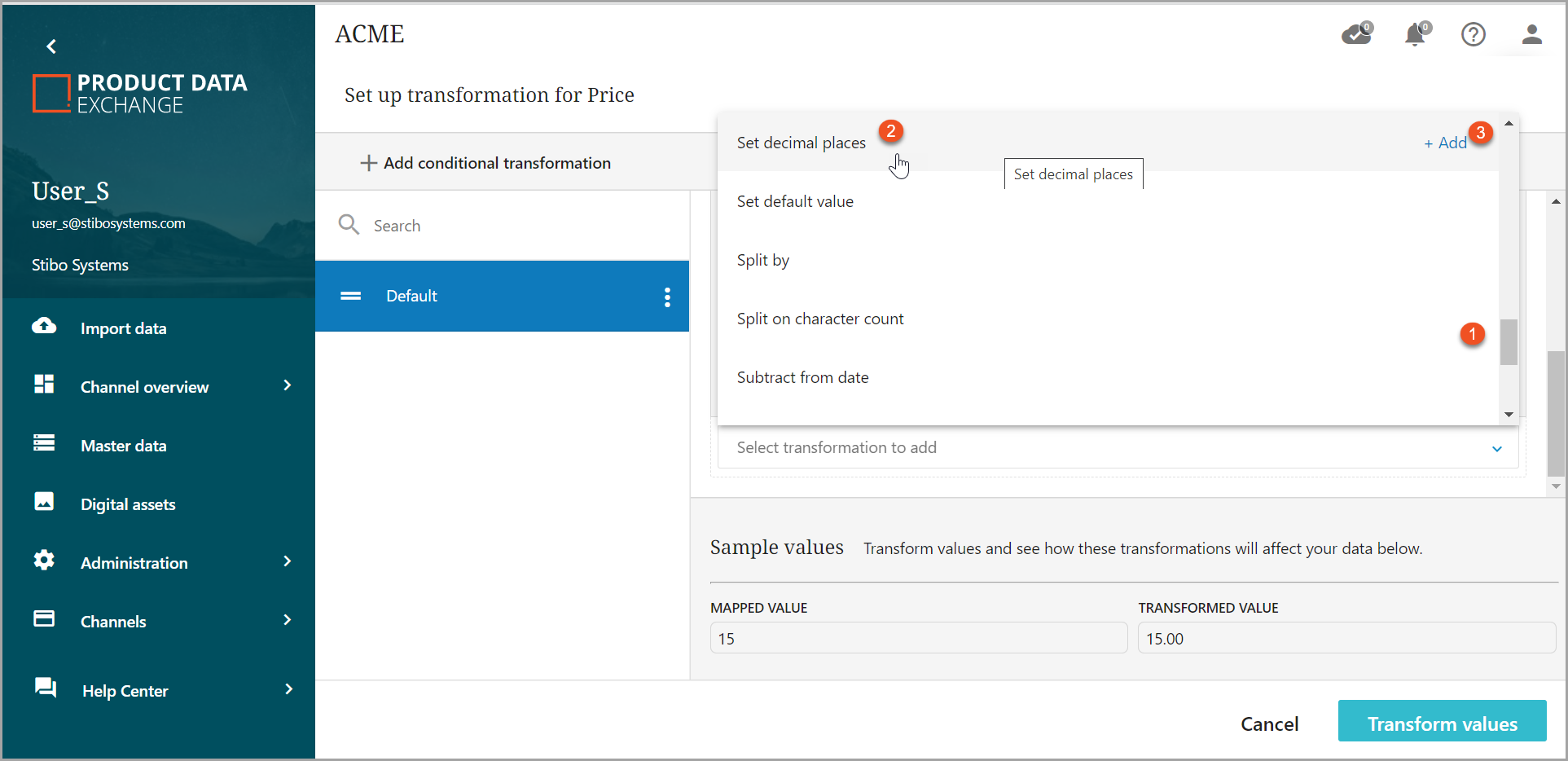Choose Split on character count
1568x761 pixels.
819,319
